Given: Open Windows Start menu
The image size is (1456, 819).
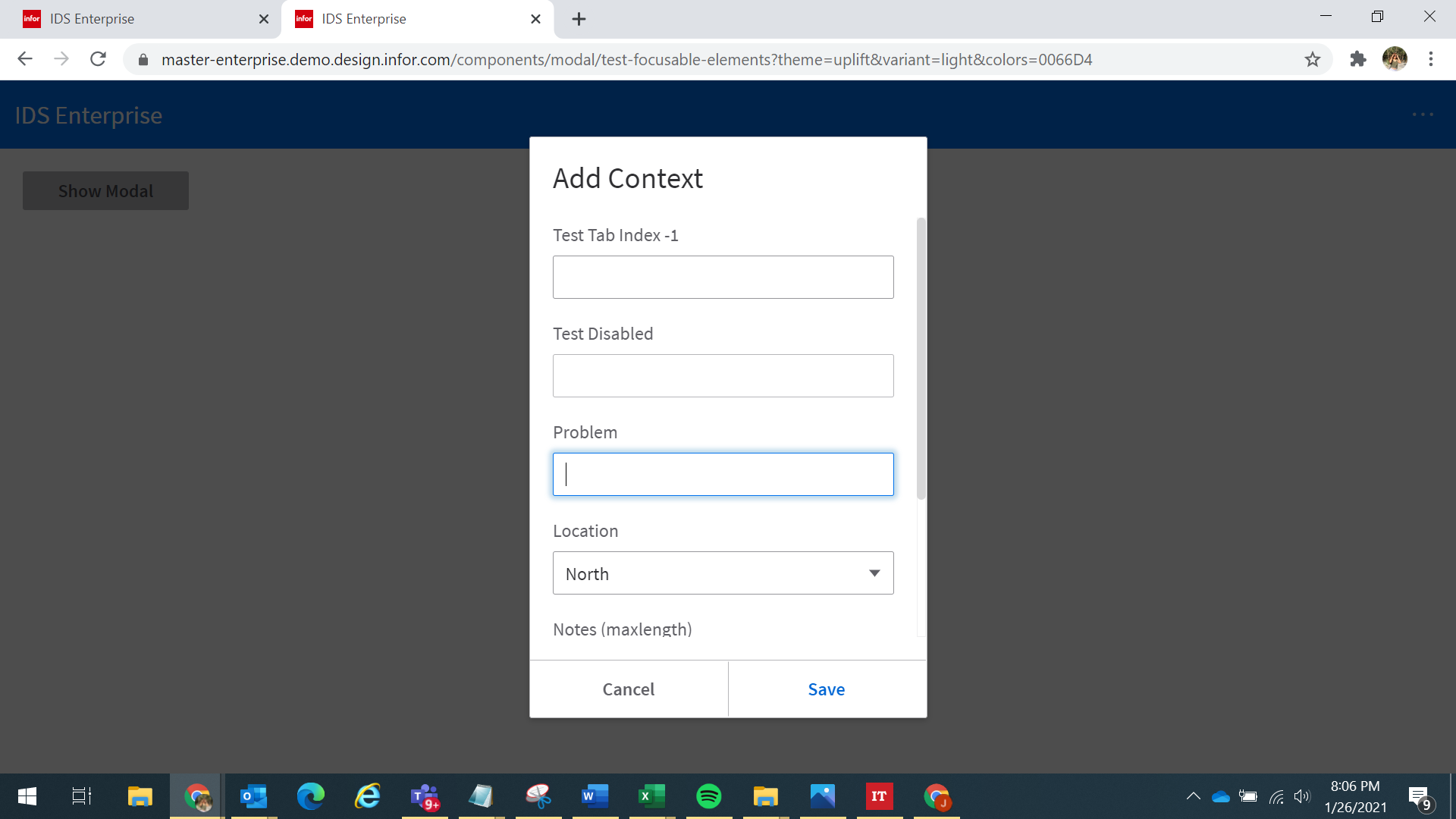Looking at the screenshot, I should (27, 796).
